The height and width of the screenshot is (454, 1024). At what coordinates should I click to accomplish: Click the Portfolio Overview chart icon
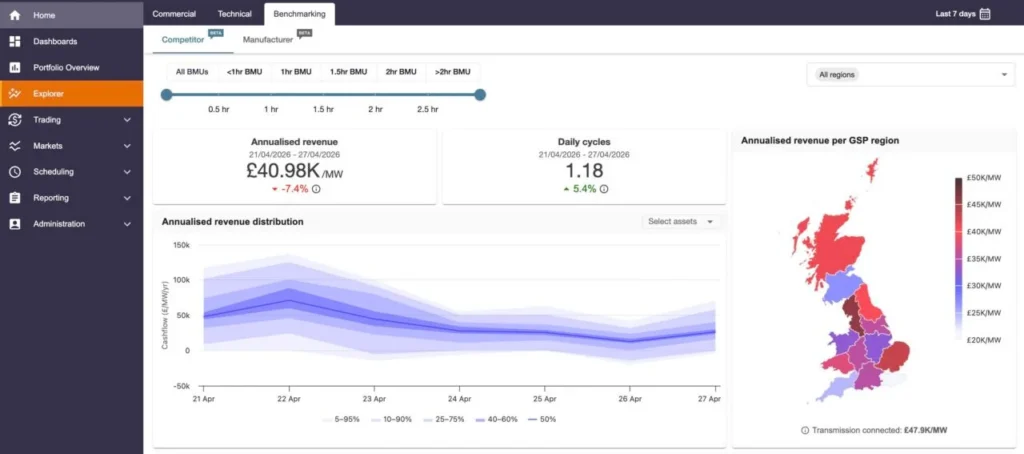[15, 67]
